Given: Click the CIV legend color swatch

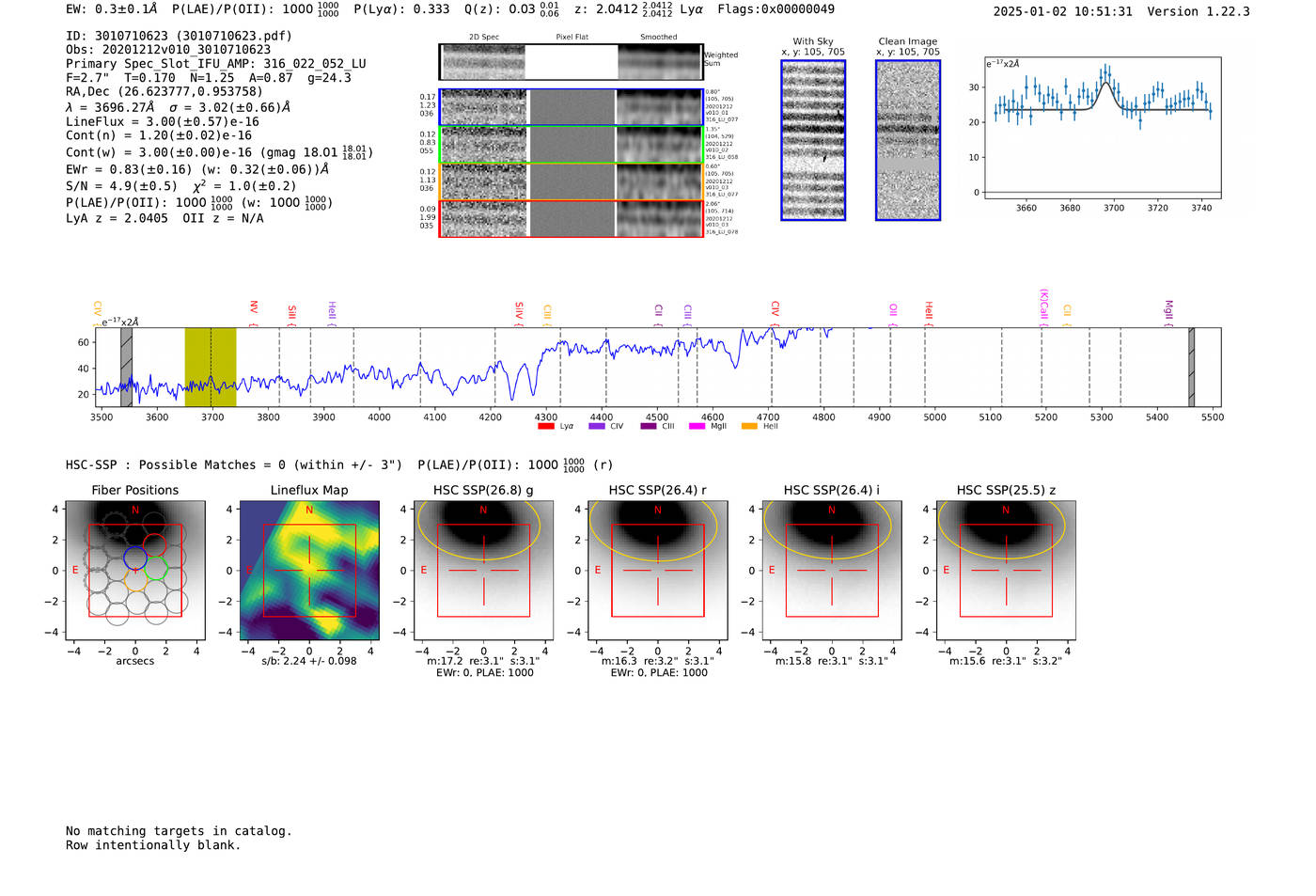Looking at the screenshot, I should click(x=596, y=426).
